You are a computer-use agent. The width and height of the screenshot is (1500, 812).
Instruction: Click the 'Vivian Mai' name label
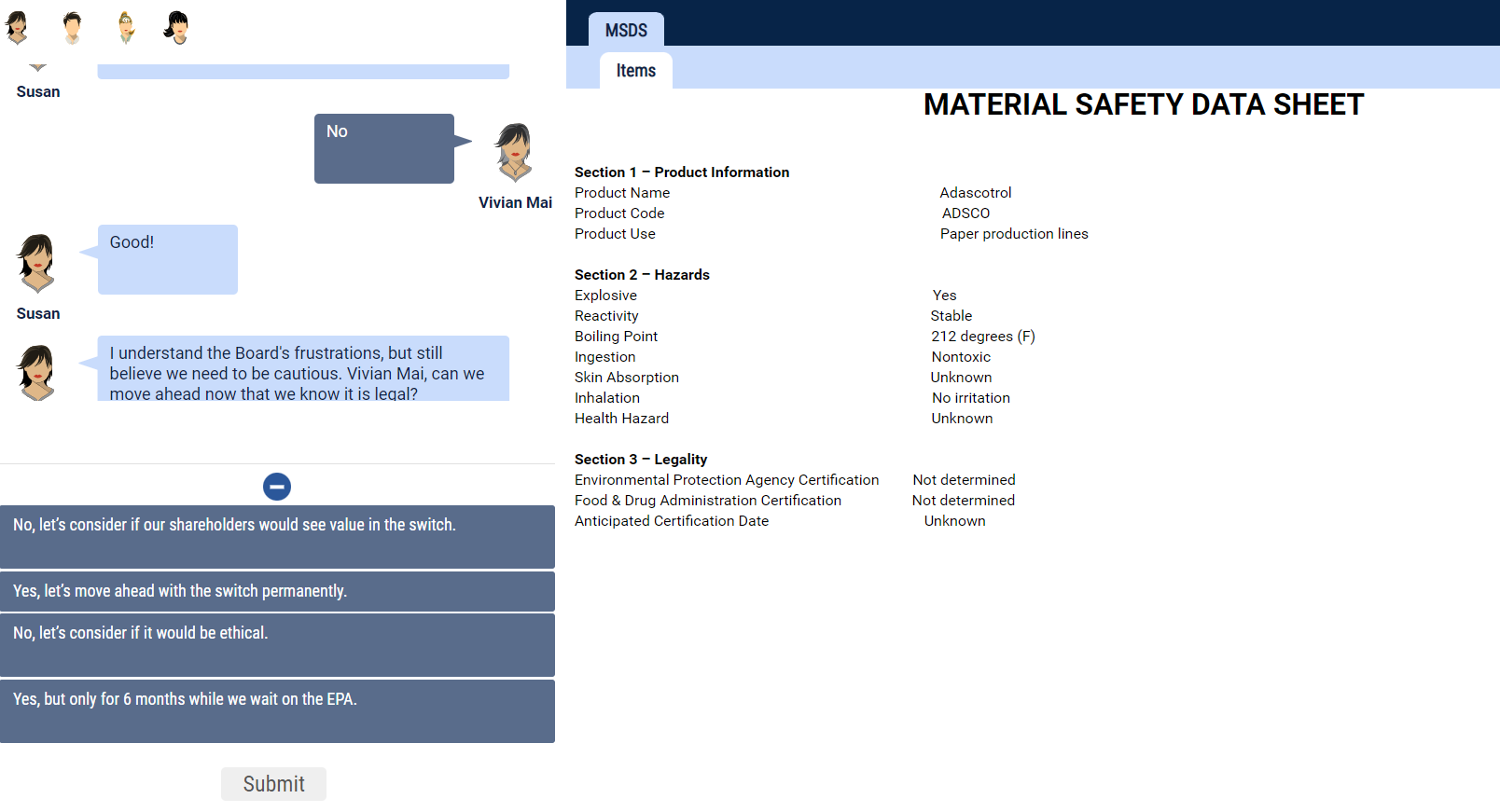515,202
